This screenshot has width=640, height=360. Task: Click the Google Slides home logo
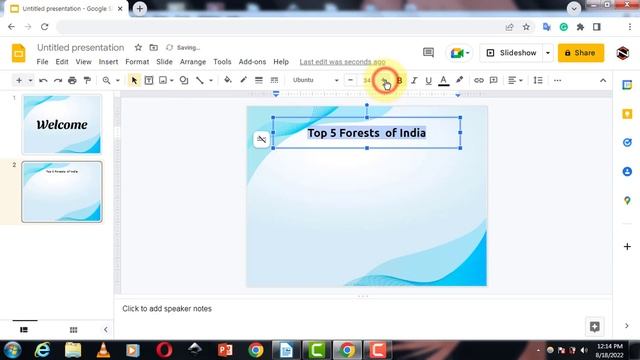[18, 53]
